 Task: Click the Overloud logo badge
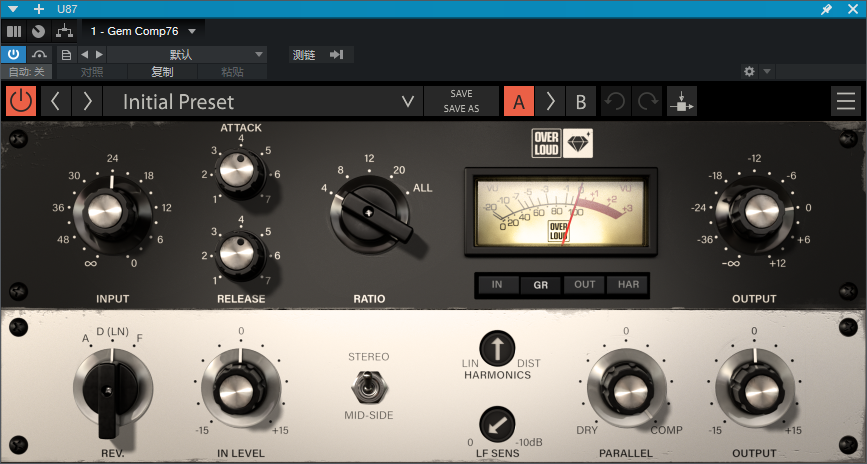(546, 143)
